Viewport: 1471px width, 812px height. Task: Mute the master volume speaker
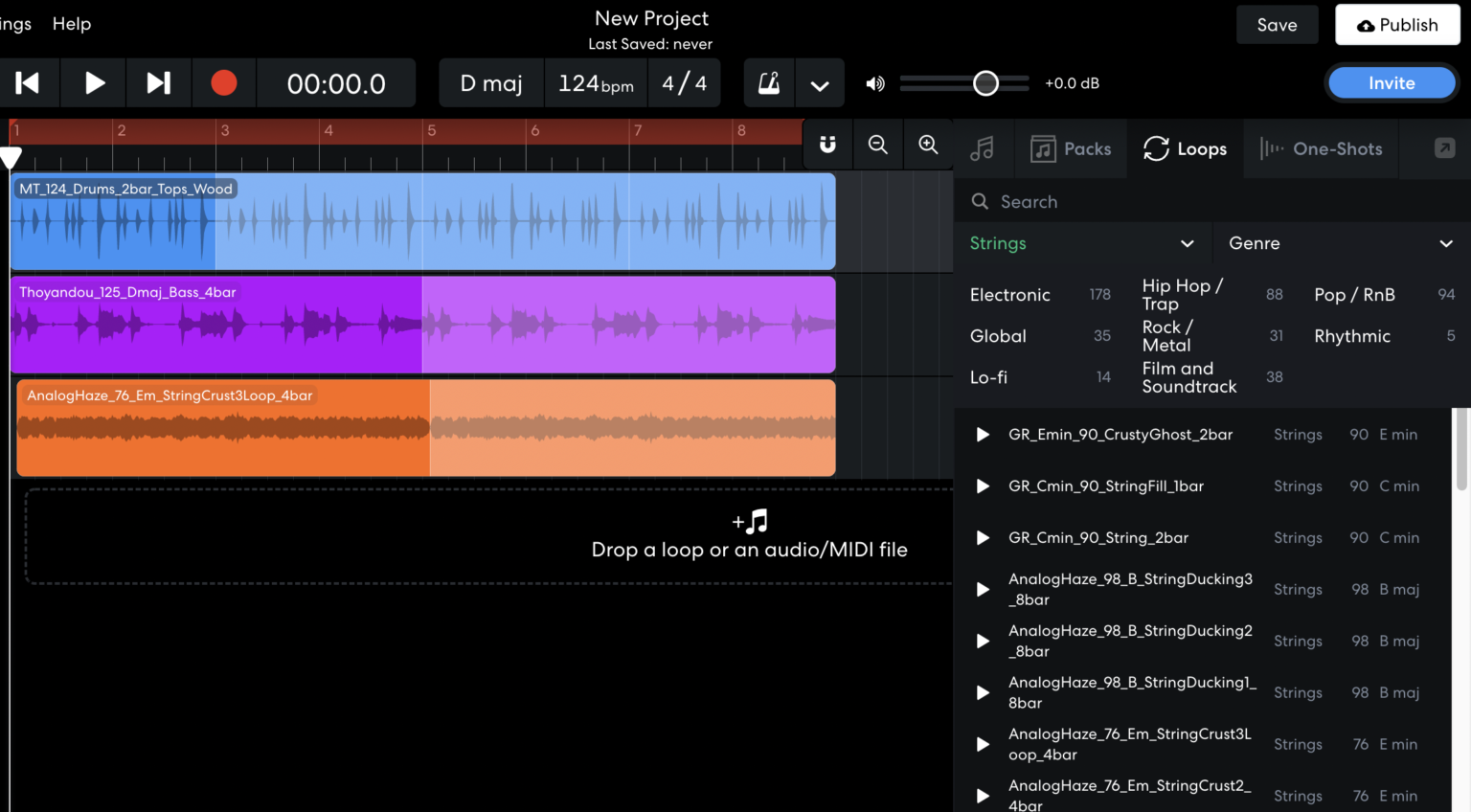pos(873,83)
